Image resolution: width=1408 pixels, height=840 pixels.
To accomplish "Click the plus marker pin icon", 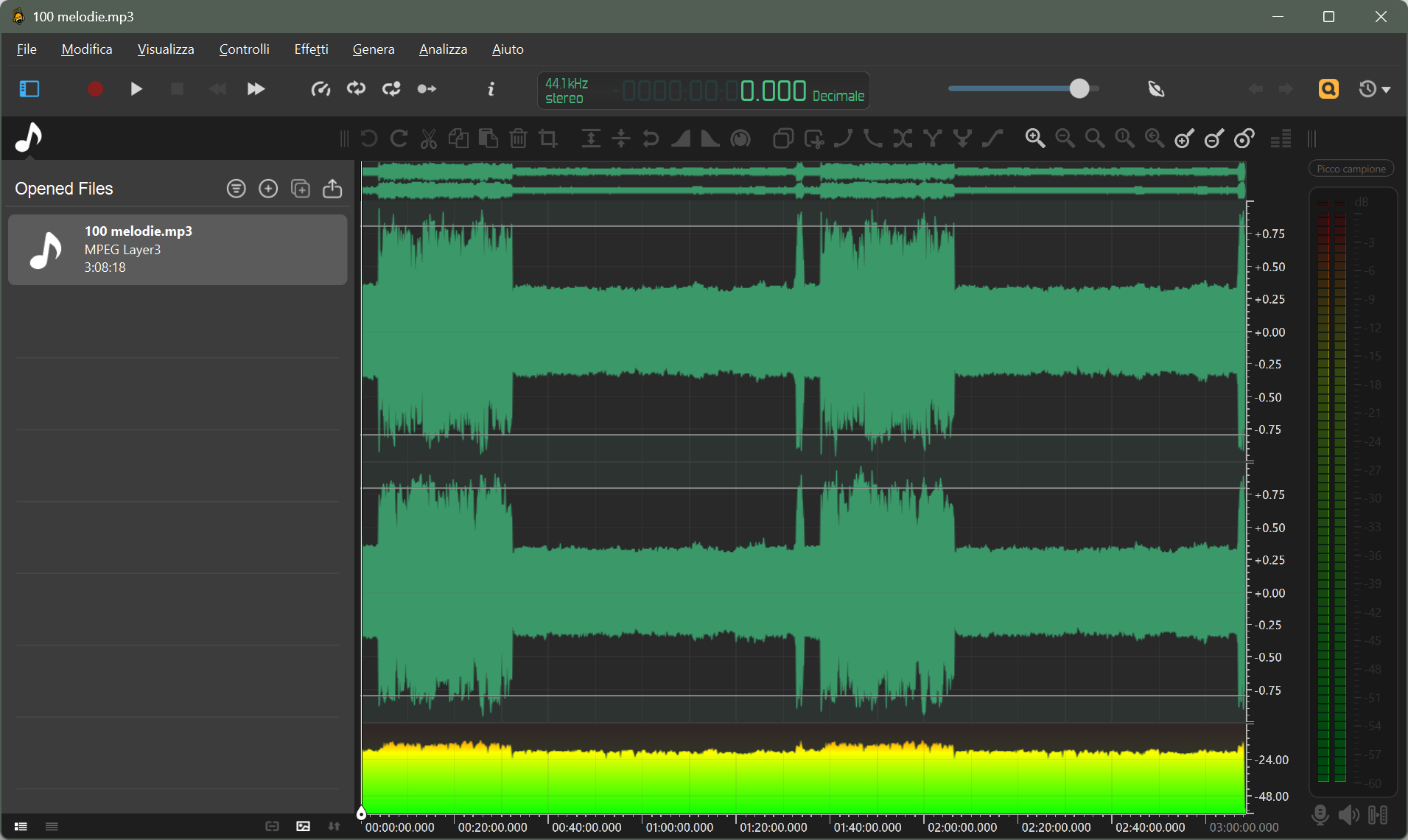I will pyautogui.click(x=1184, y=139).
